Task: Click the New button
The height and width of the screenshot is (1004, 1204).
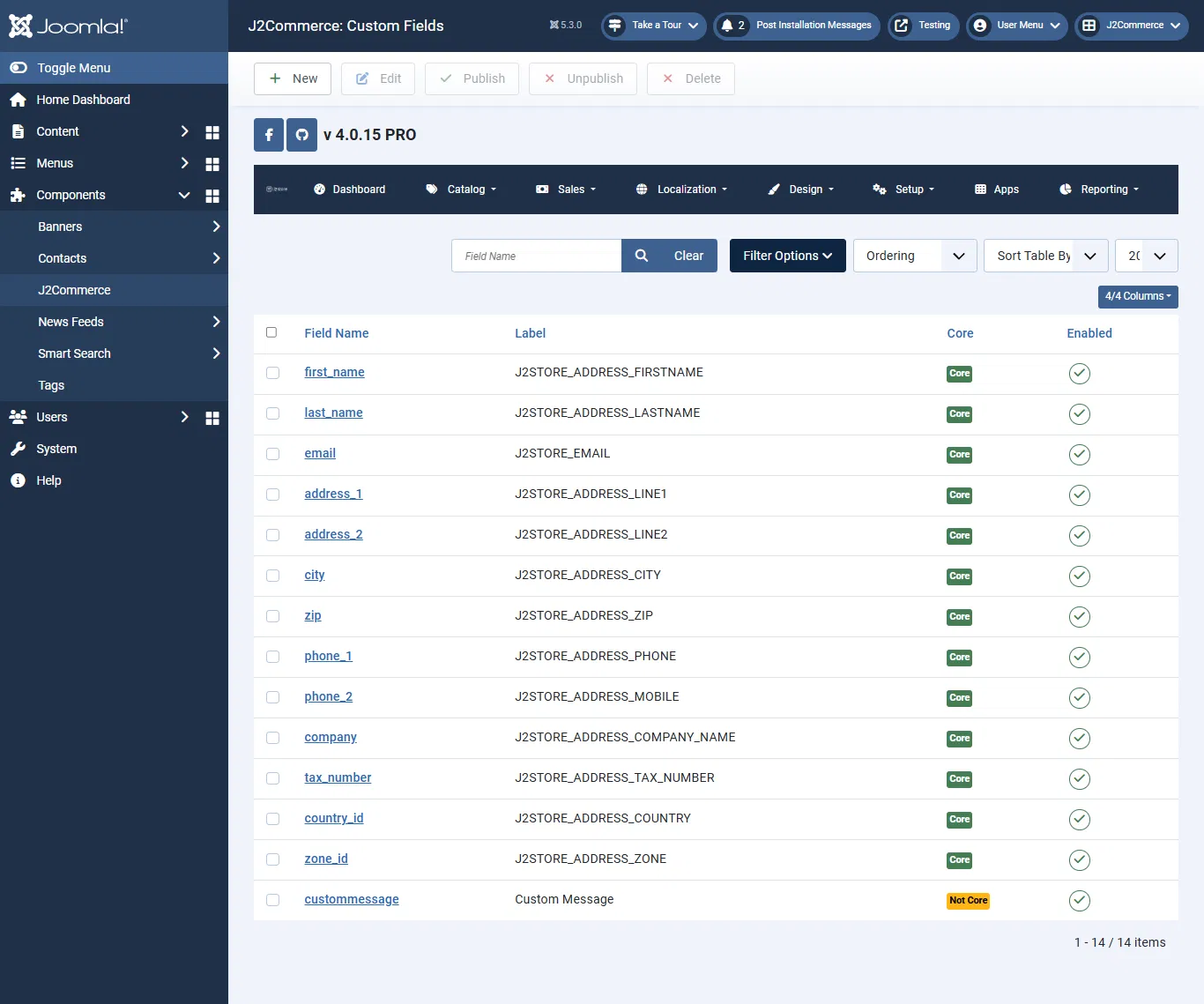Action: coord(293,78)
